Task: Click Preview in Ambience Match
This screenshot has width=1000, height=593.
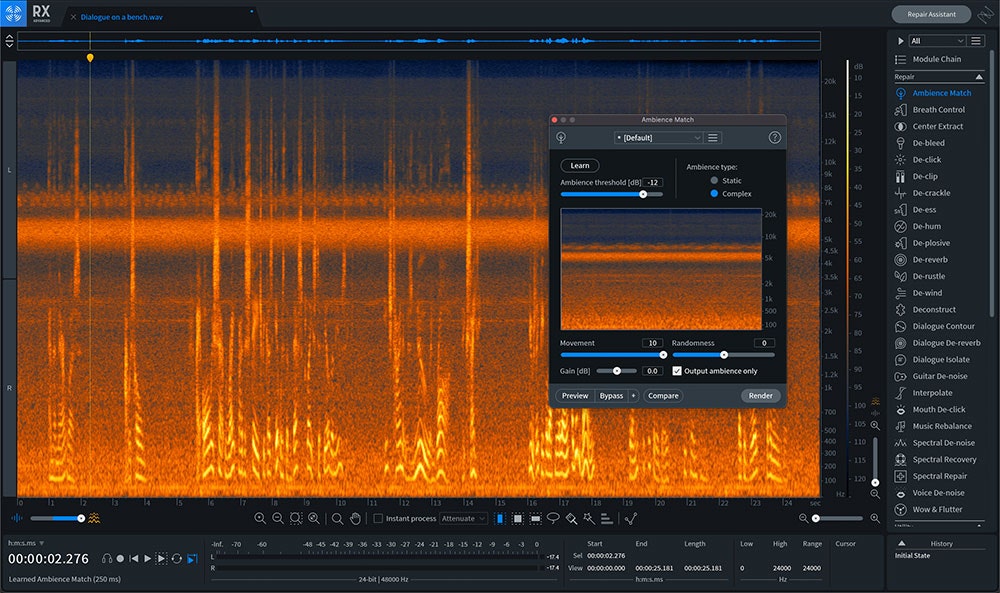Action: click(x=575, y=396)
